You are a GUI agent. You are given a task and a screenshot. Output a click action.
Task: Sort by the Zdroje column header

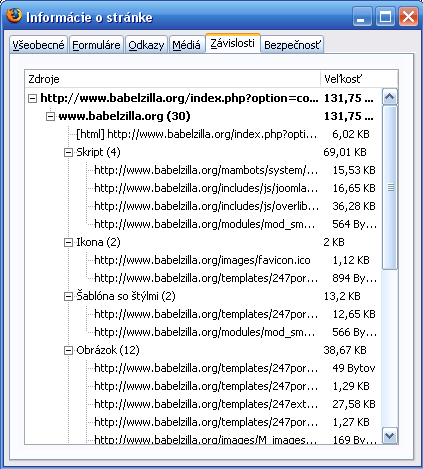(173, 79)
